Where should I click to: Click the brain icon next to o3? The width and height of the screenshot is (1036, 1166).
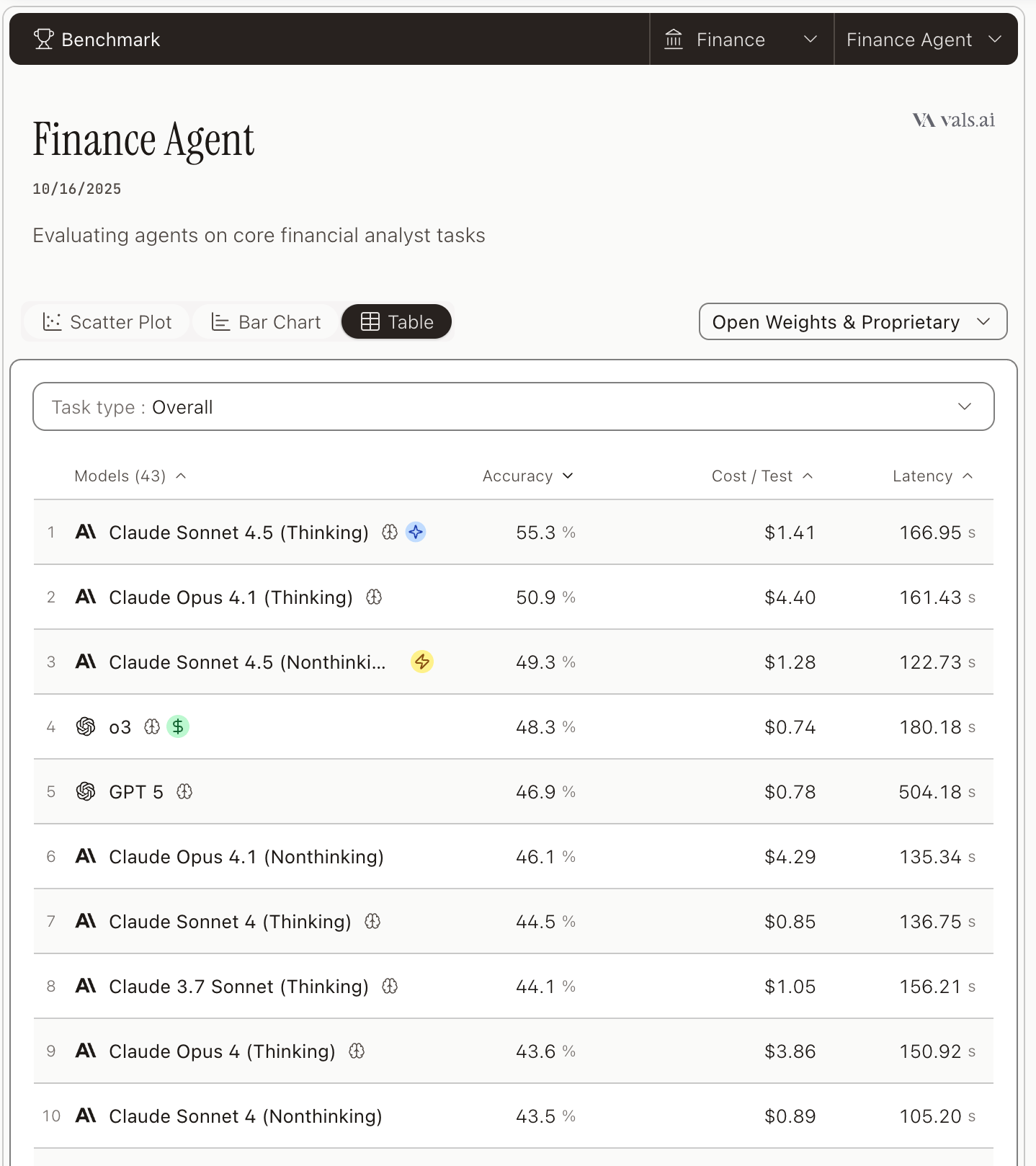152,727
